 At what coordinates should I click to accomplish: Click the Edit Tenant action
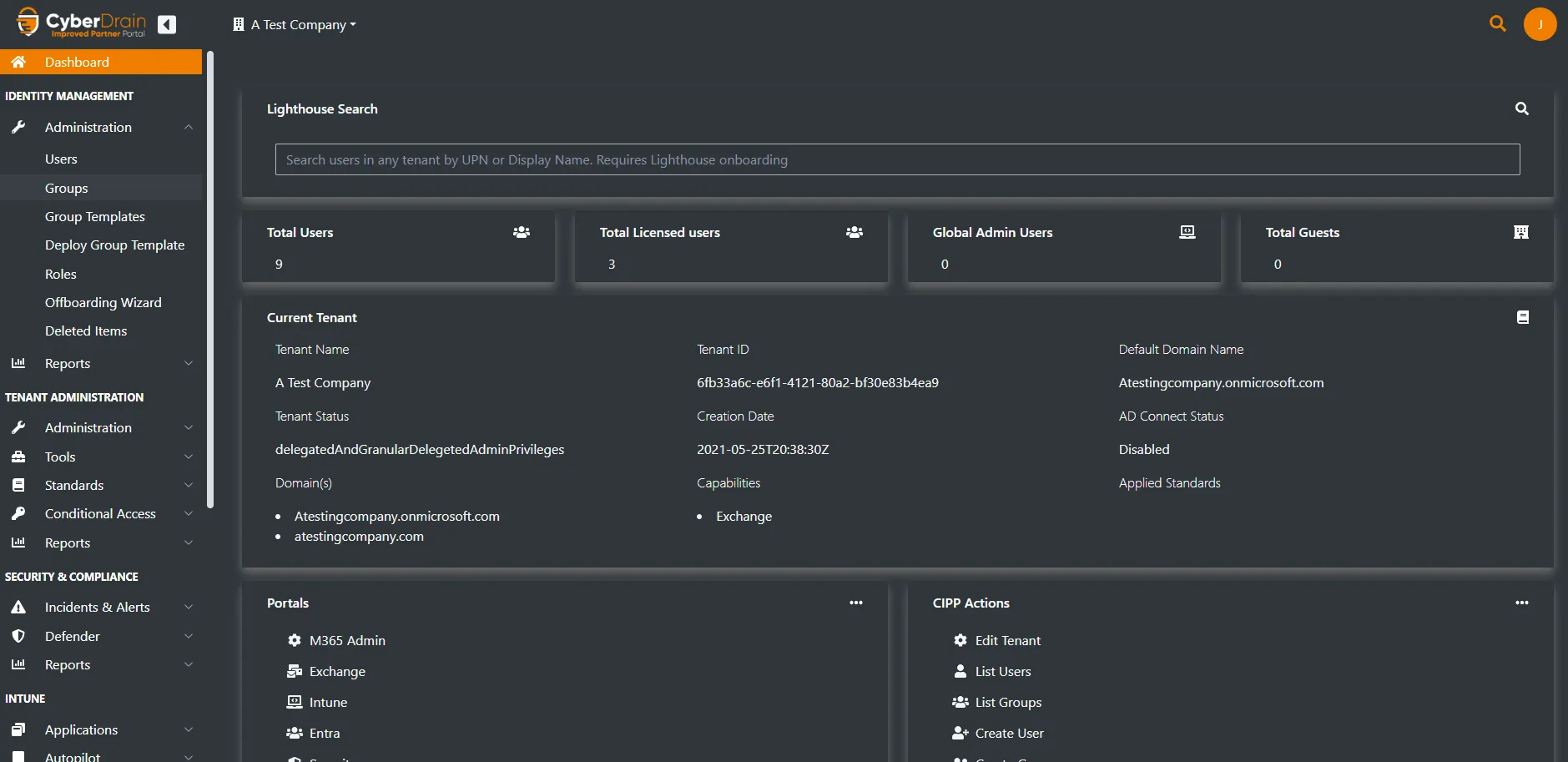point(996,641)
